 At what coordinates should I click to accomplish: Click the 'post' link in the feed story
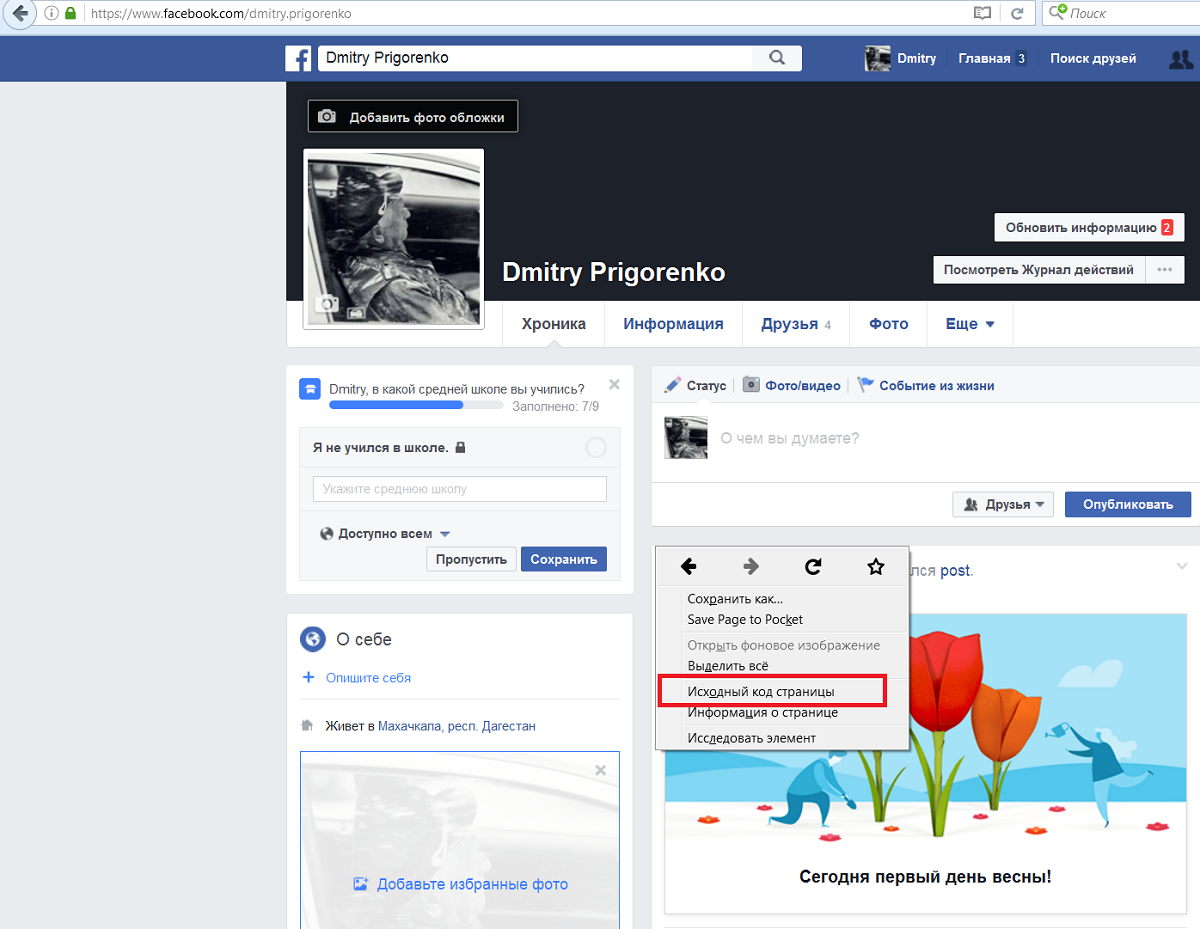[955, 571]
